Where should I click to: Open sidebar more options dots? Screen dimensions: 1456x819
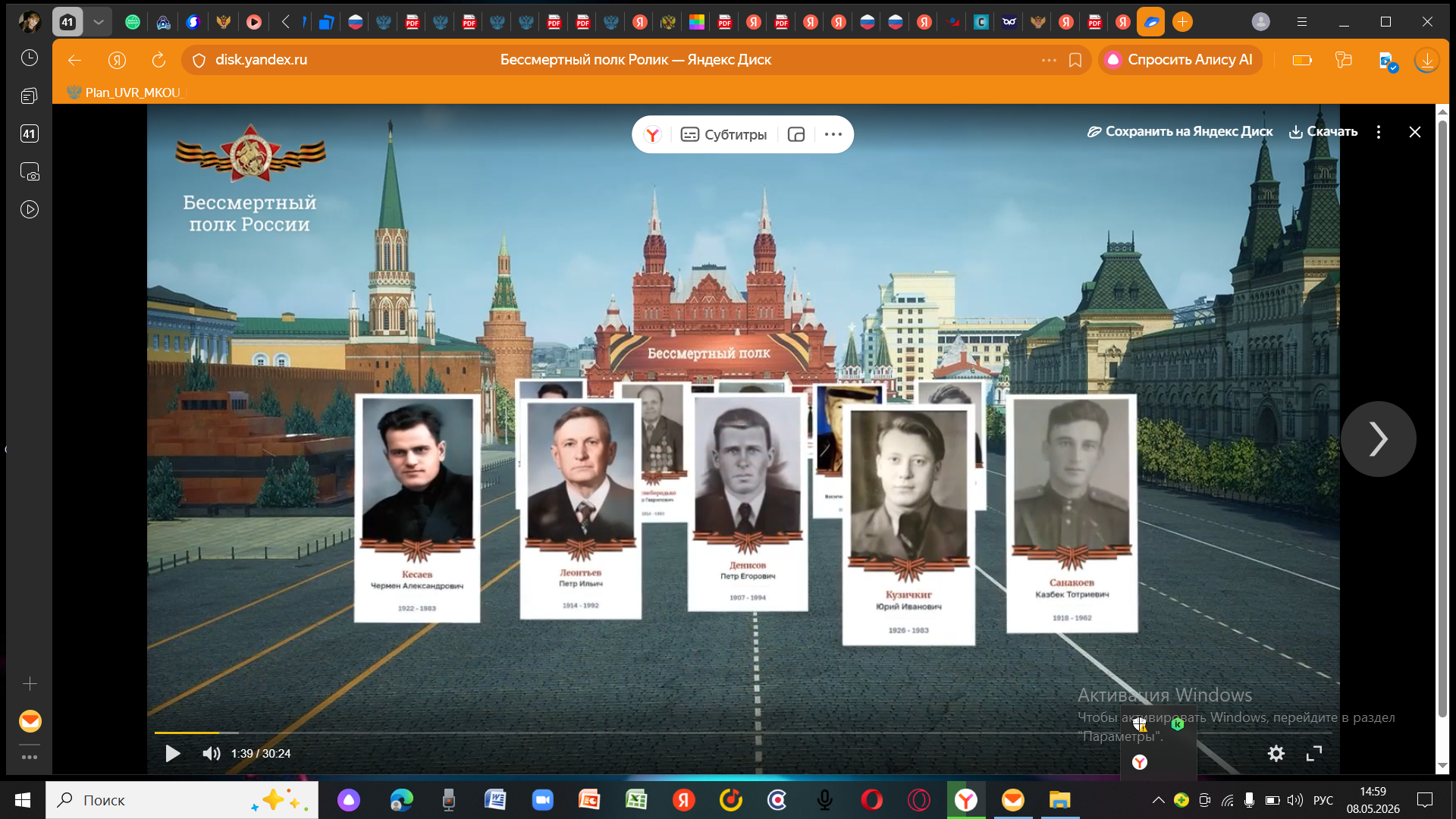click(30, 757)
